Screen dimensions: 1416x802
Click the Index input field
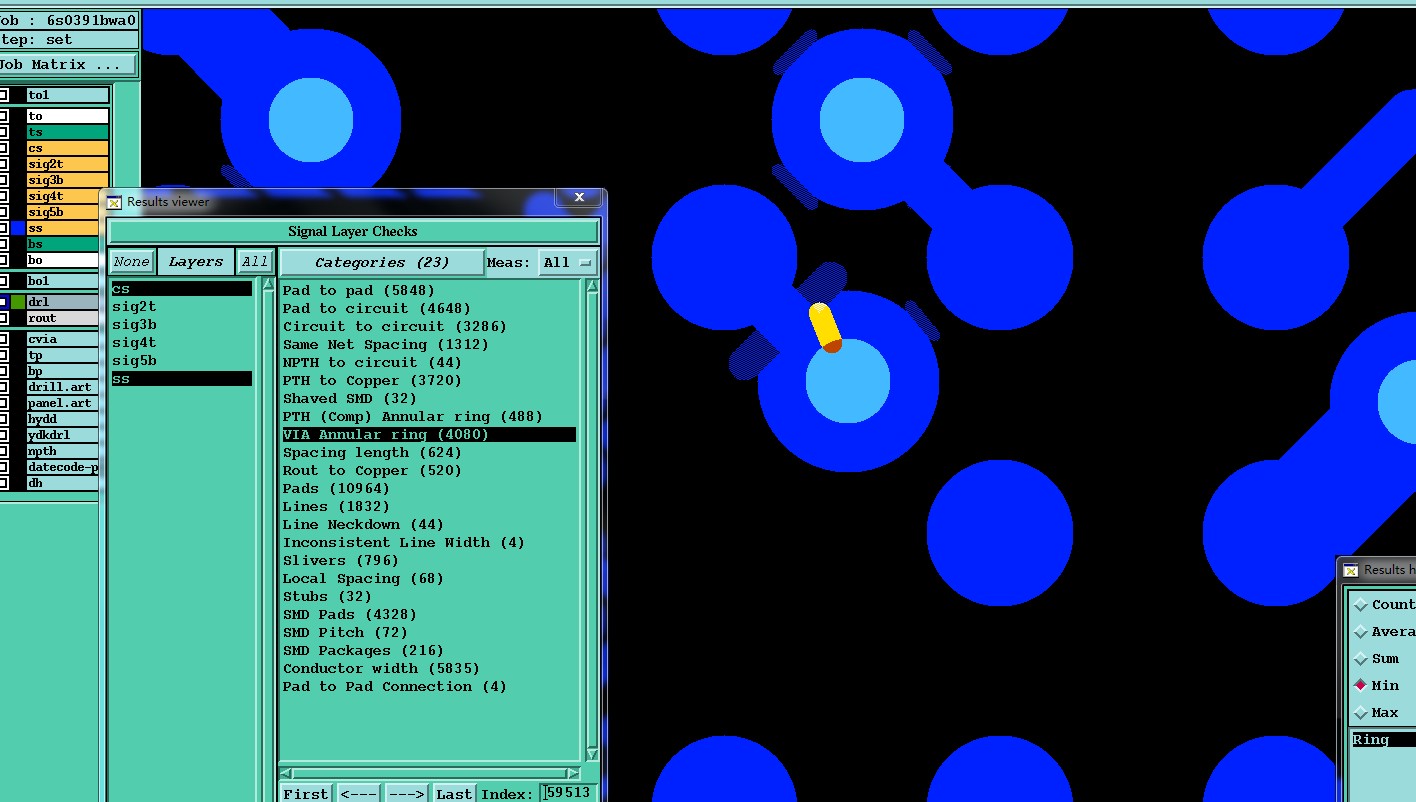[x=568, y=792]
